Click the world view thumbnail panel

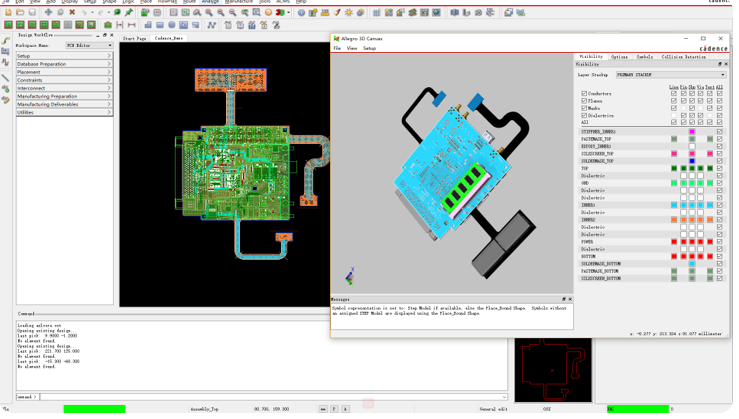[x=553, y=370]
